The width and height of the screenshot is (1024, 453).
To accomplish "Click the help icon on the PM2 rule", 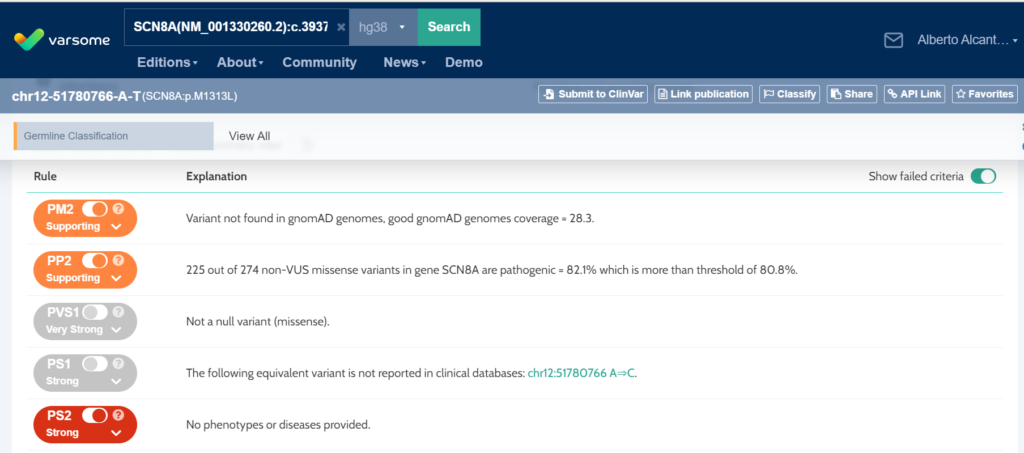I will 118,209.
